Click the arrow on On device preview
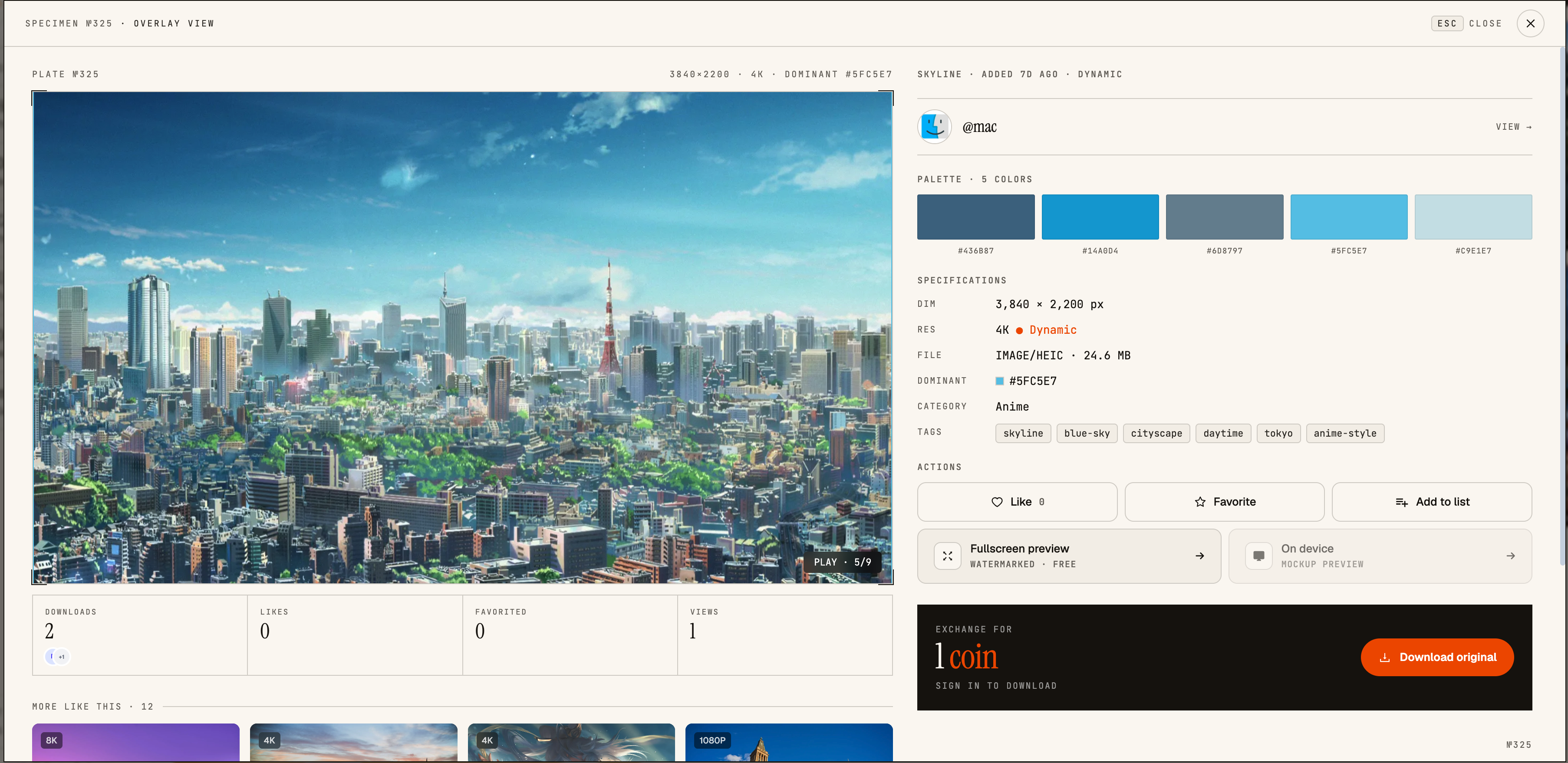The width and height of the screenshot is (1568, 763). coord(1511,556)
